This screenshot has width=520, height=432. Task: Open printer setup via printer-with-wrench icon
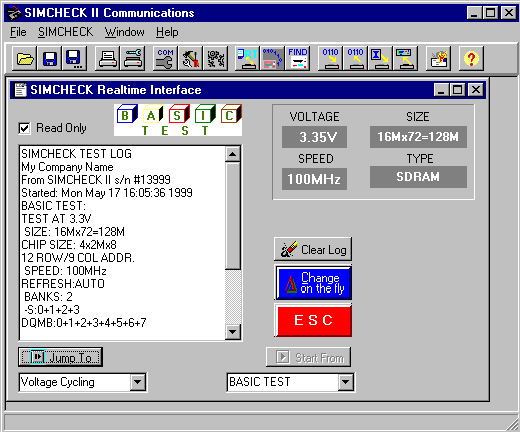point(133,59)
